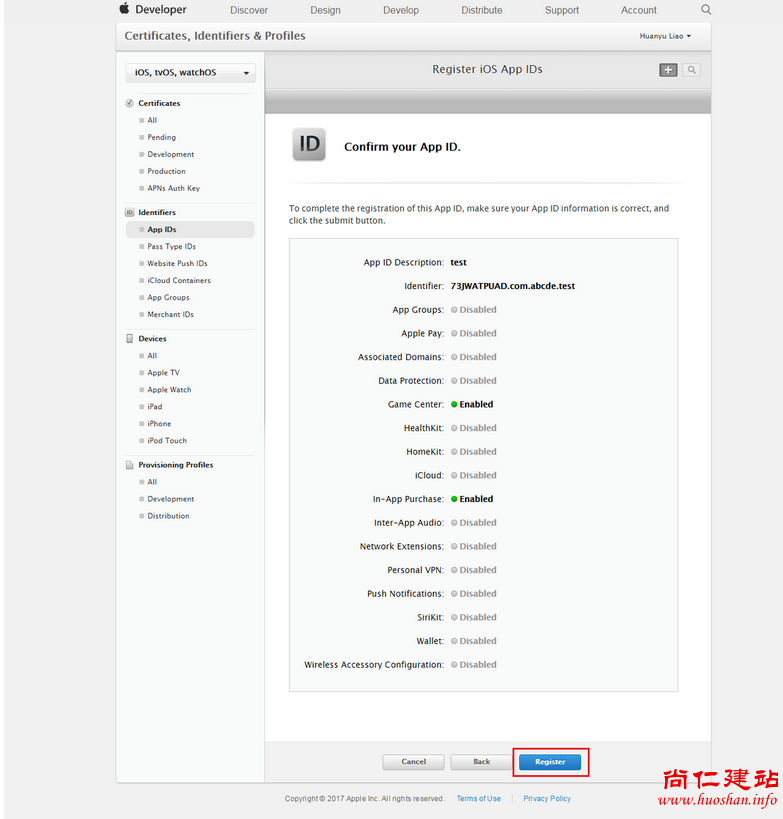Click the green In-App Purchase Enabled indicator
The width and height of the screenshot is (783, 819).
click(x=454, y=499)
